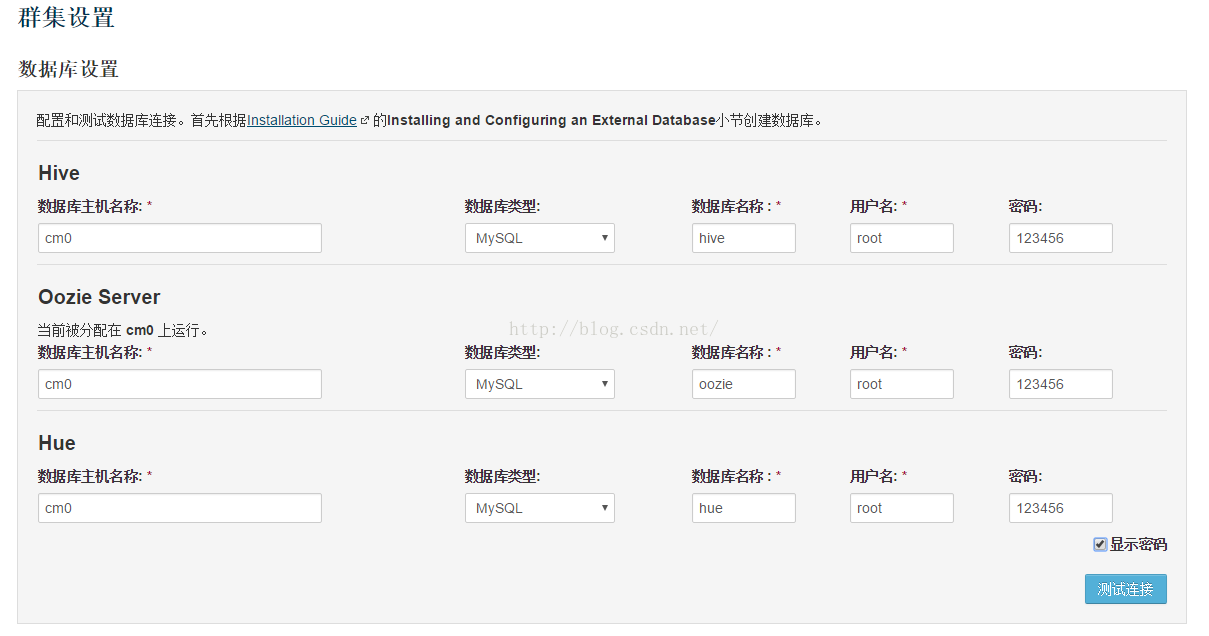Expand Oozie Server database type dropdown
Screen dimensions: 1209x636
(x=539, y=384)
